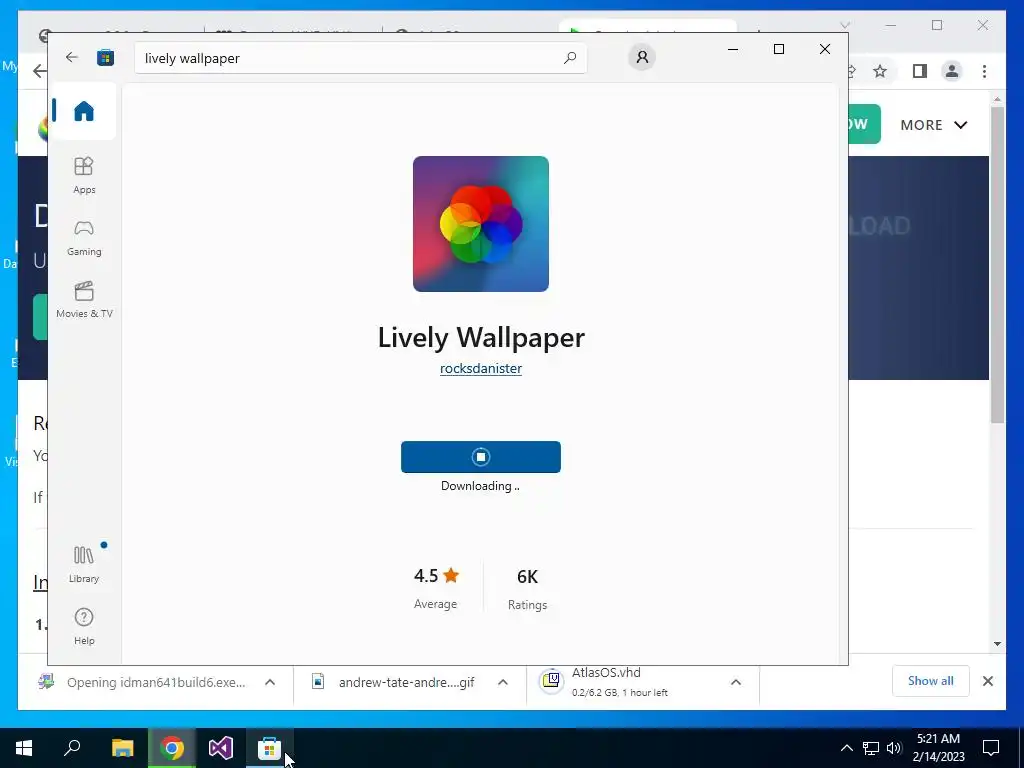This screenshot has height=768, width=1024.
Task: Open the Windows Start menu
Action: pos(24,748)
